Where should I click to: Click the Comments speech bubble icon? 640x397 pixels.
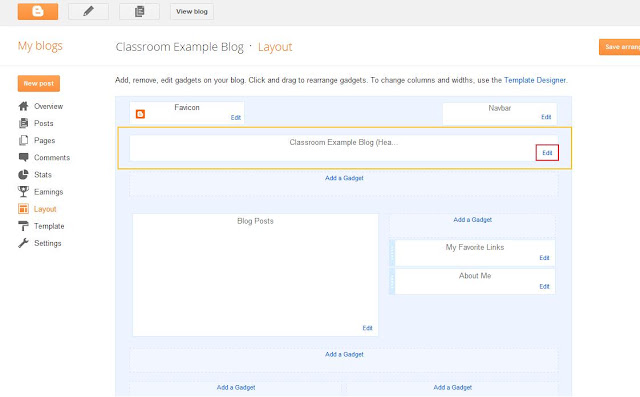(x=24, y=157)
